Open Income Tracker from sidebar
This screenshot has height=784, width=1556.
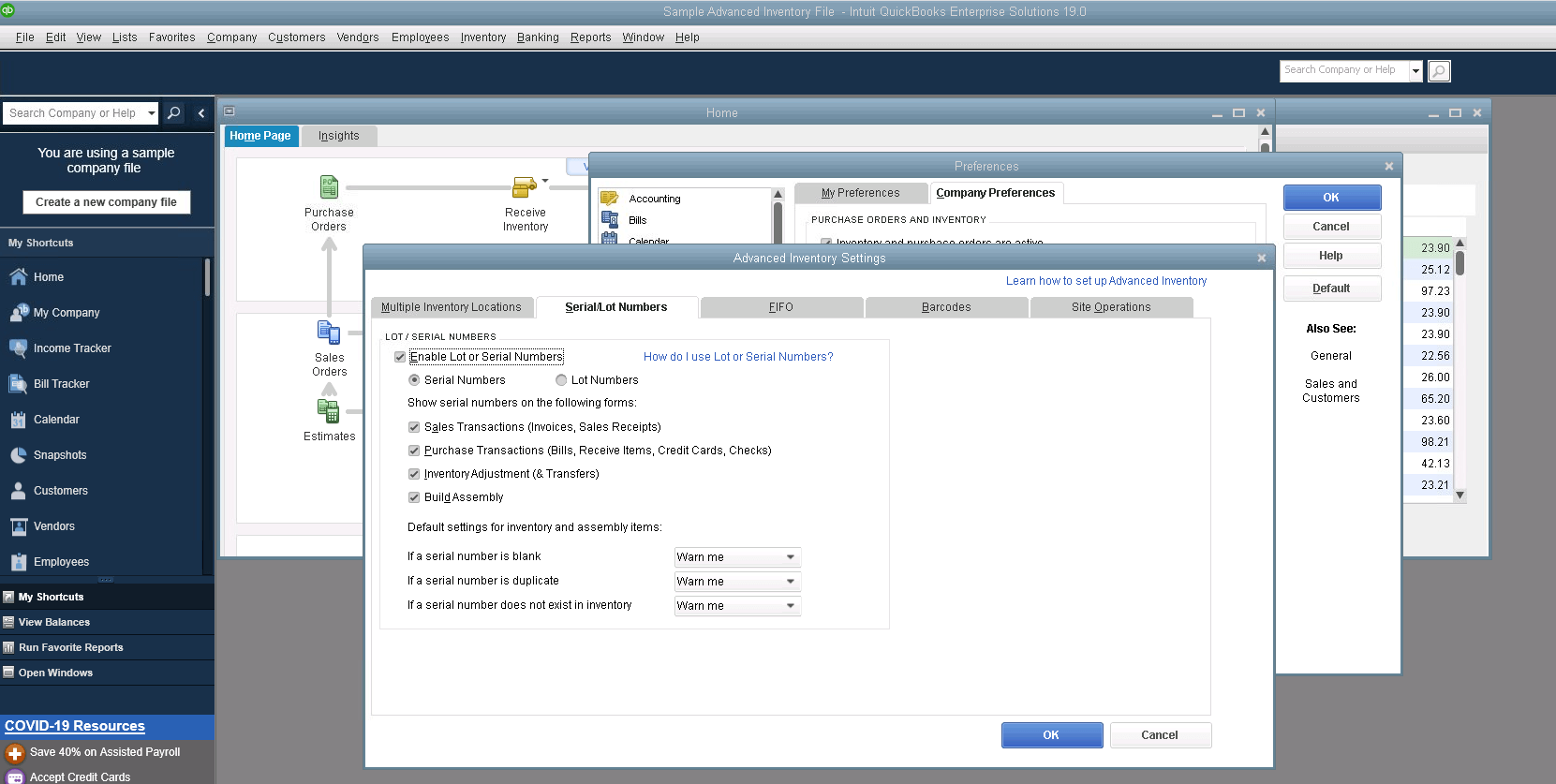(x=71, y=348)
